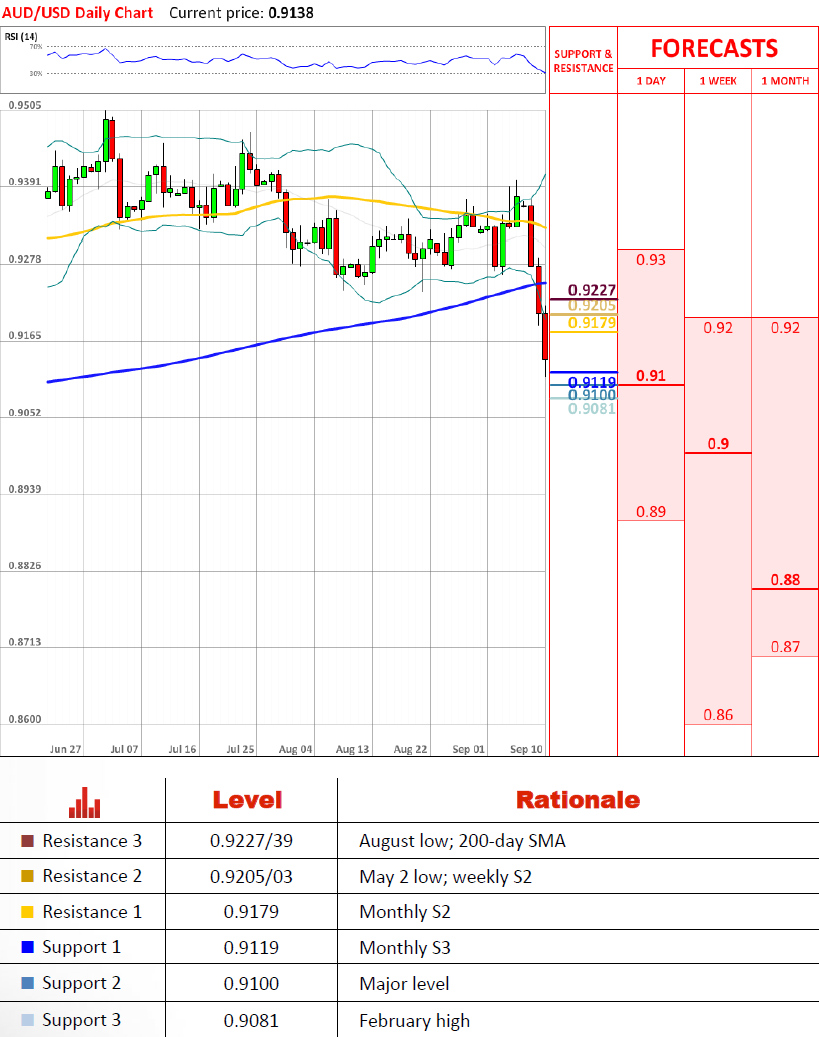819x1037 pixels.
Task: Select the '1 MONTH' forecast column header
Action: click(x=785, y=81)
